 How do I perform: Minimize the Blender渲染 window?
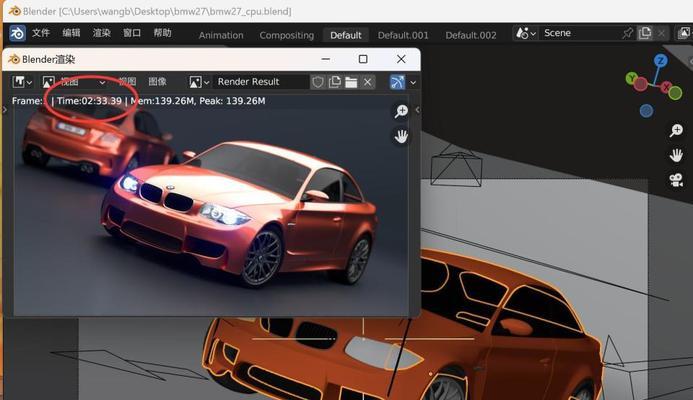pyautogui.click(x=326, y=59)
